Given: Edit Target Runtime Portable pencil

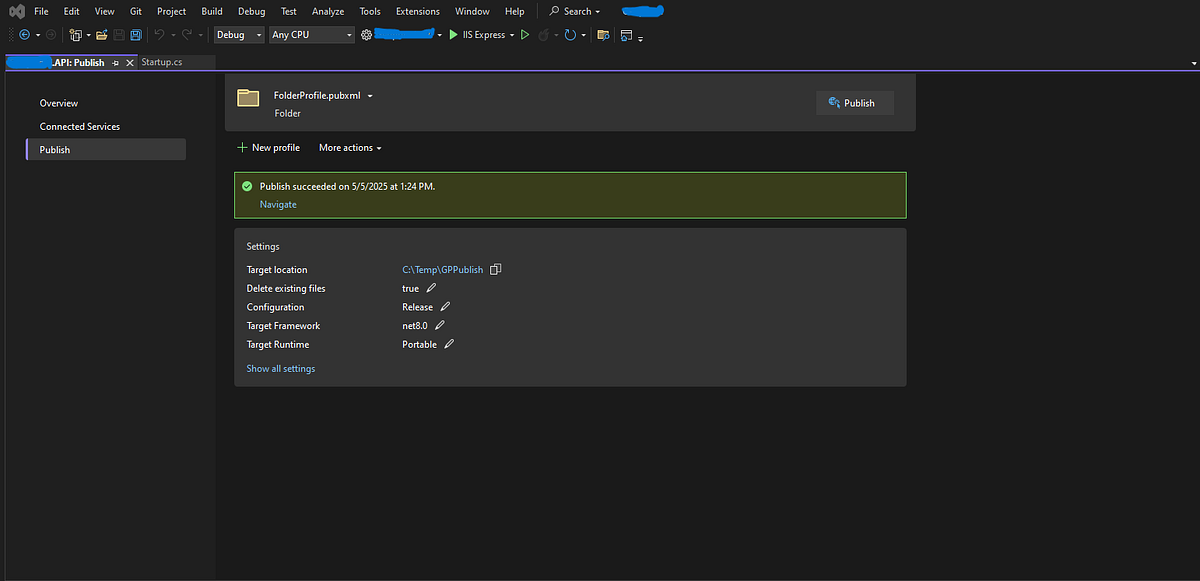Looking at the screenshot, I should point(449,345).
